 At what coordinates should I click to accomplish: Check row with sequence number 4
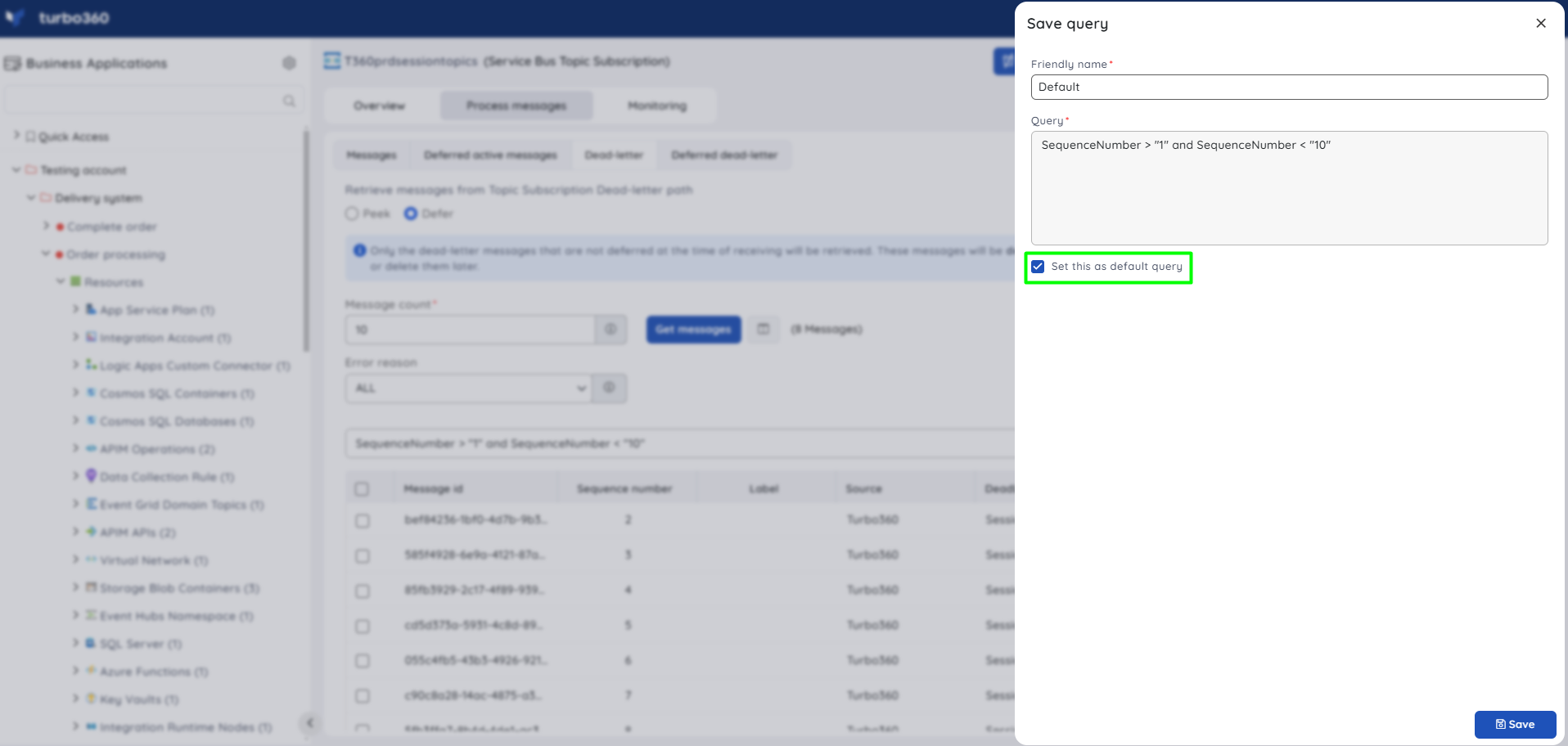363,591
